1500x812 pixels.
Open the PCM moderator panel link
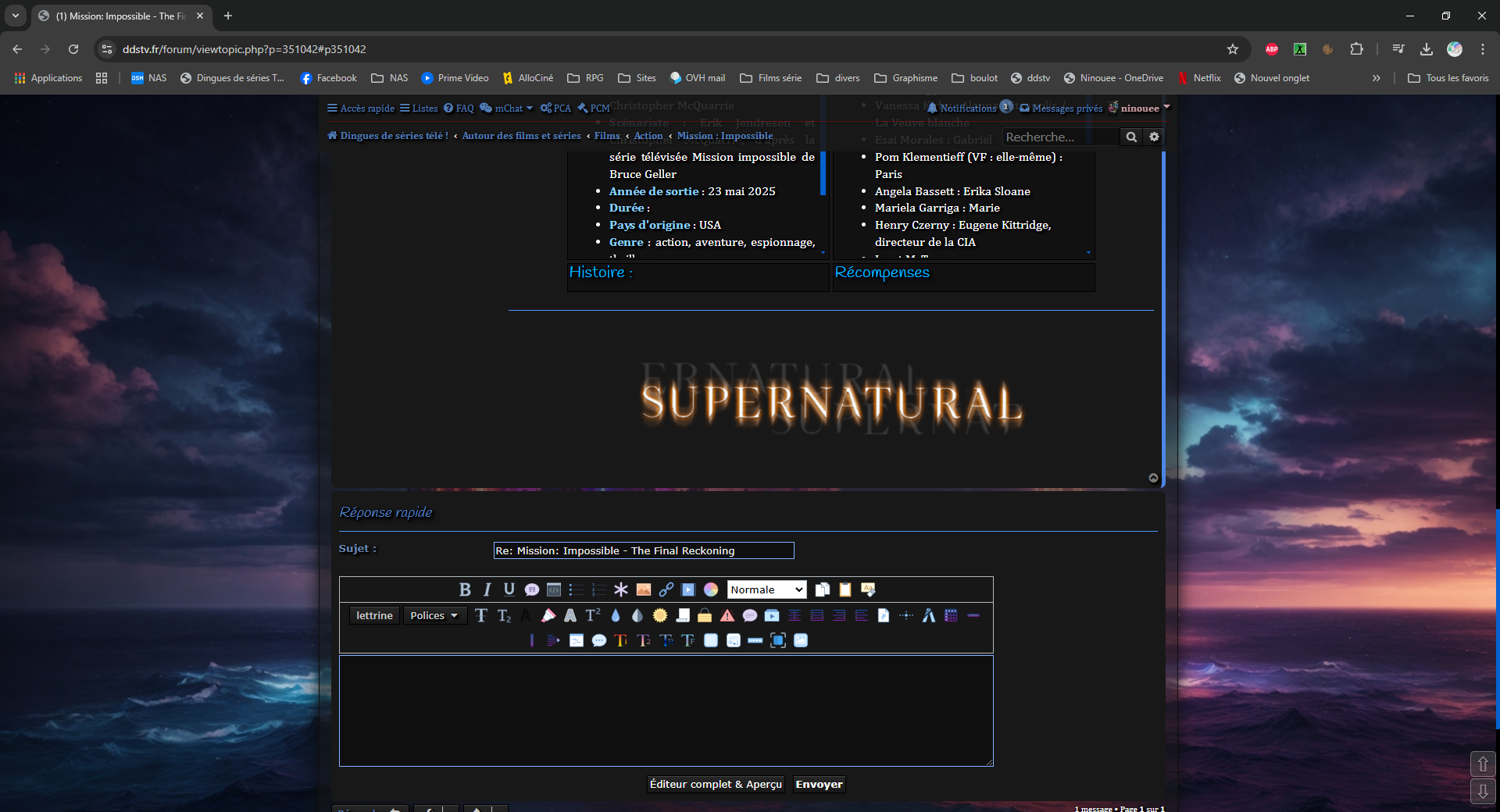(594, 109)
